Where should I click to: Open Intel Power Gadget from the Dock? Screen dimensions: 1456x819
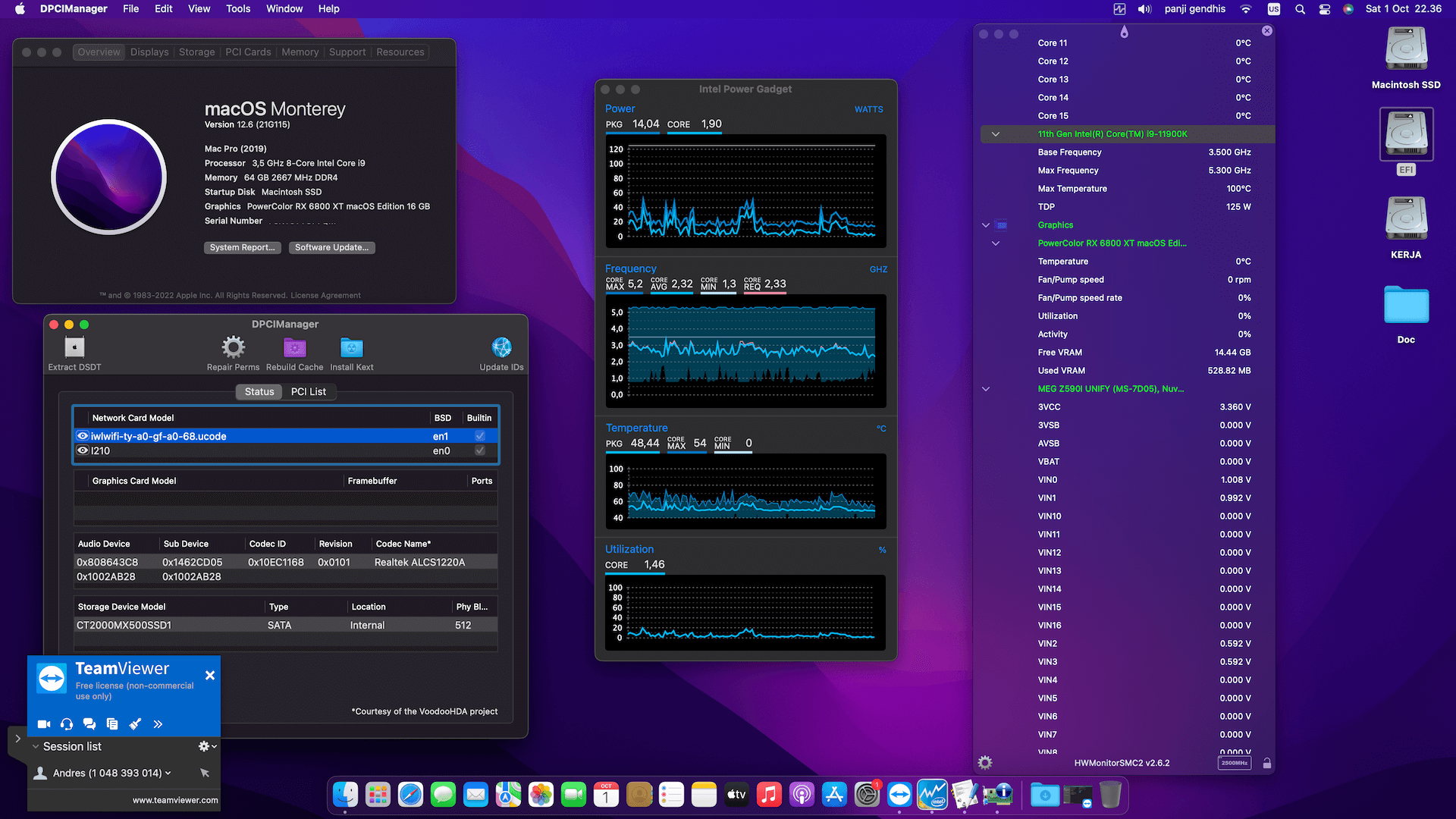coord(932,794)
